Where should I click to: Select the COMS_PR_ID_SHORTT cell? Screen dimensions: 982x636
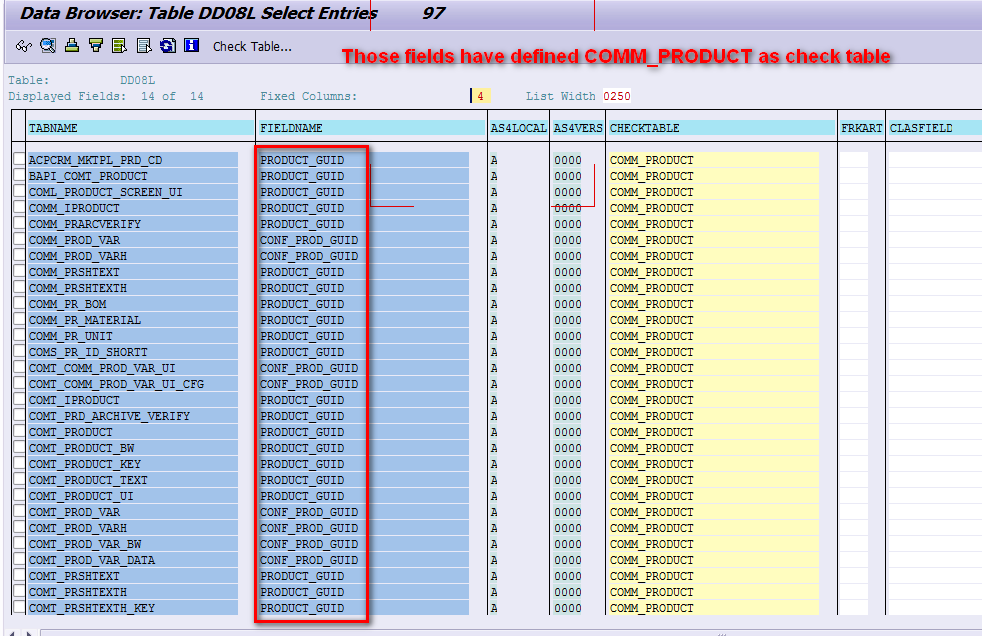tap(132, 352)
